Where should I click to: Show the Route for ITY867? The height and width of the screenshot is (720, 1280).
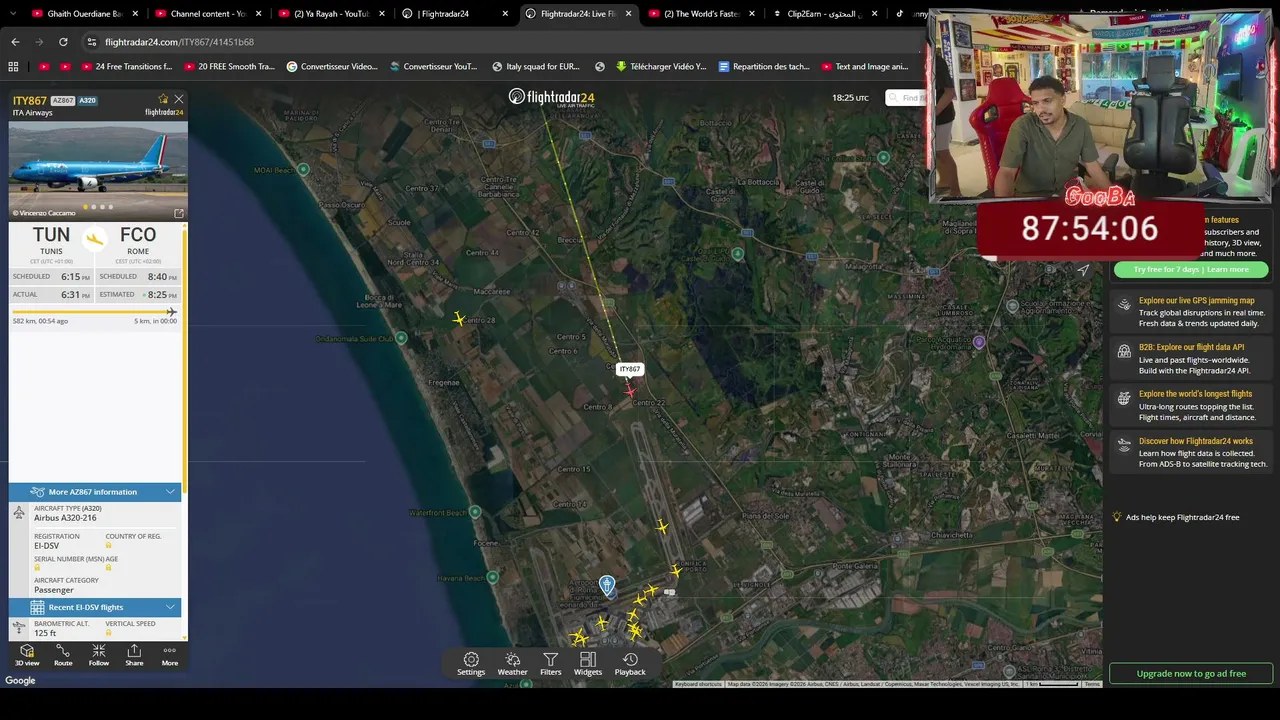tap(63, 656)
